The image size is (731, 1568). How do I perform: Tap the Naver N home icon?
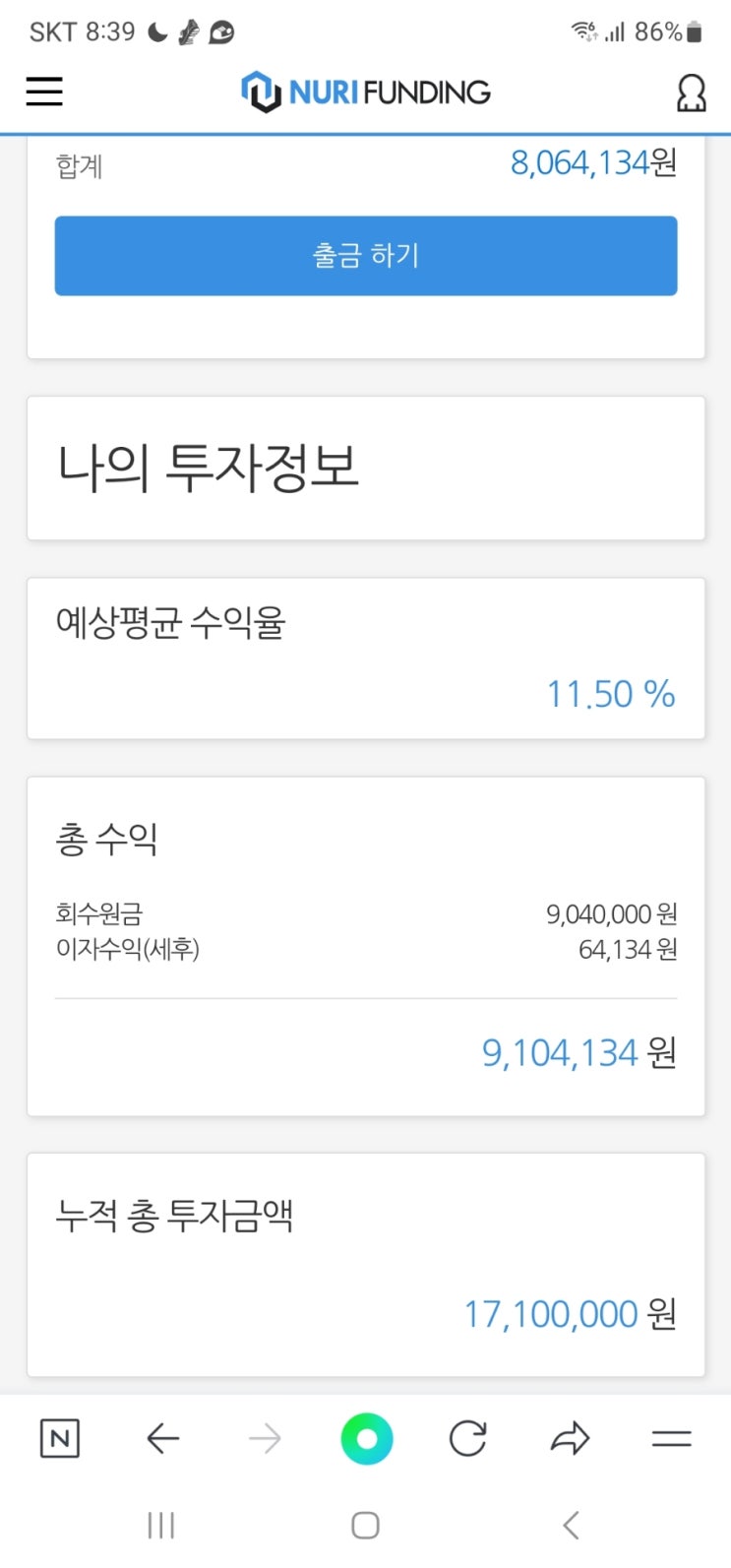click(59, 1439)
